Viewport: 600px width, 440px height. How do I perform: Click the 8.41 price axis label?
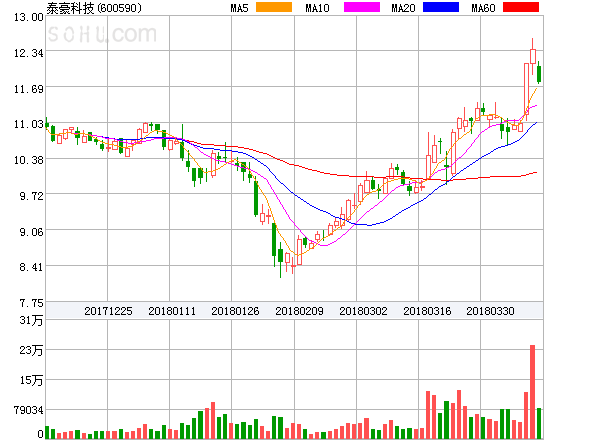click(x=31, y=267)
